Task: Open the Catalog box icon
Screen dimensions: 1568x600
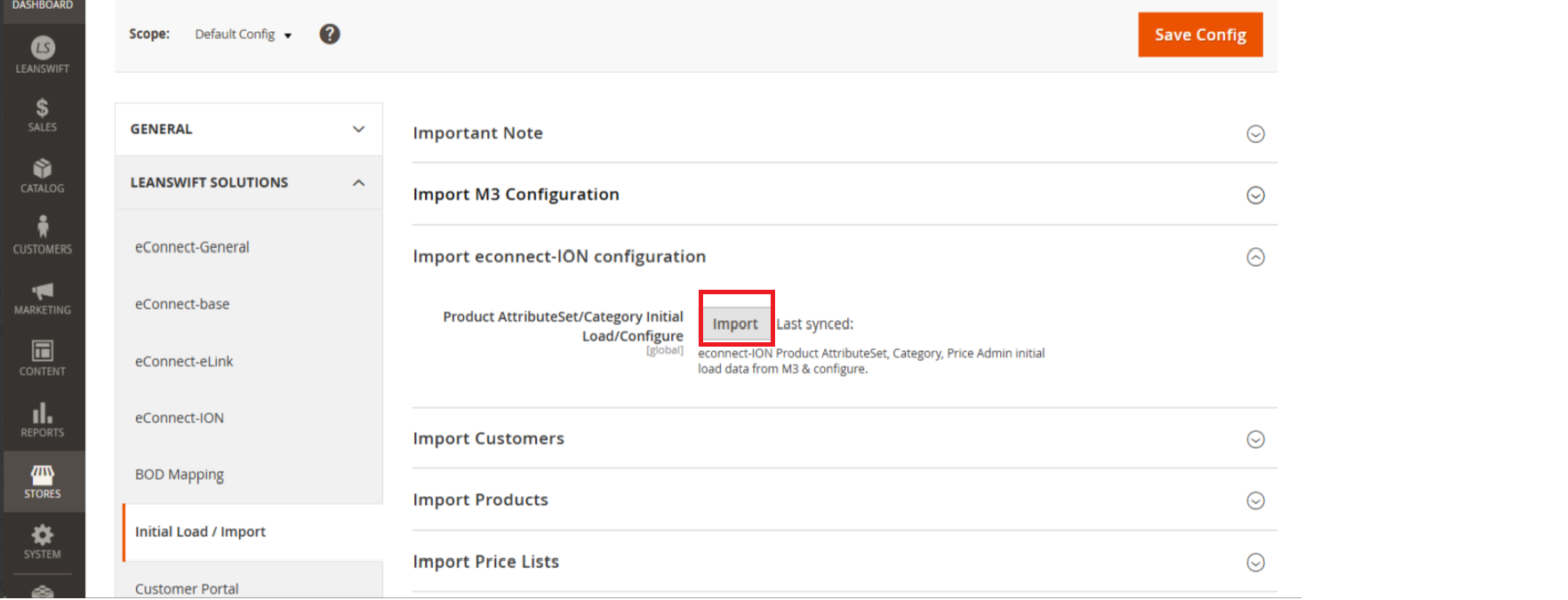Action: pyautogui.click(x=43, y=170)
